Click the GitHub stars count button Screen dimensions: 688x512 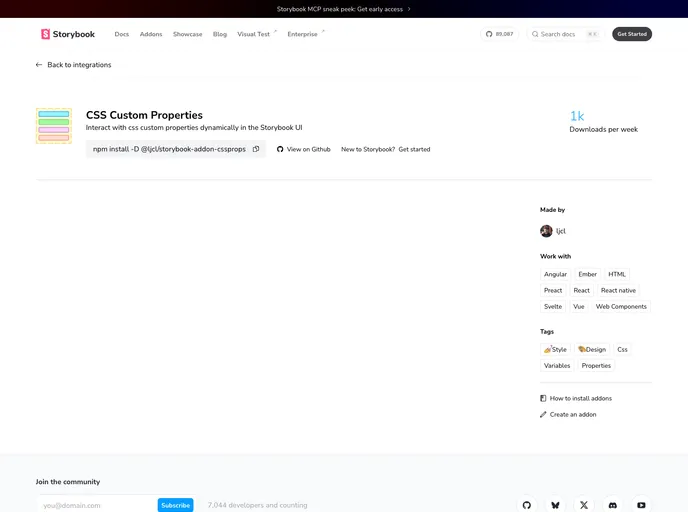point(499,34)
